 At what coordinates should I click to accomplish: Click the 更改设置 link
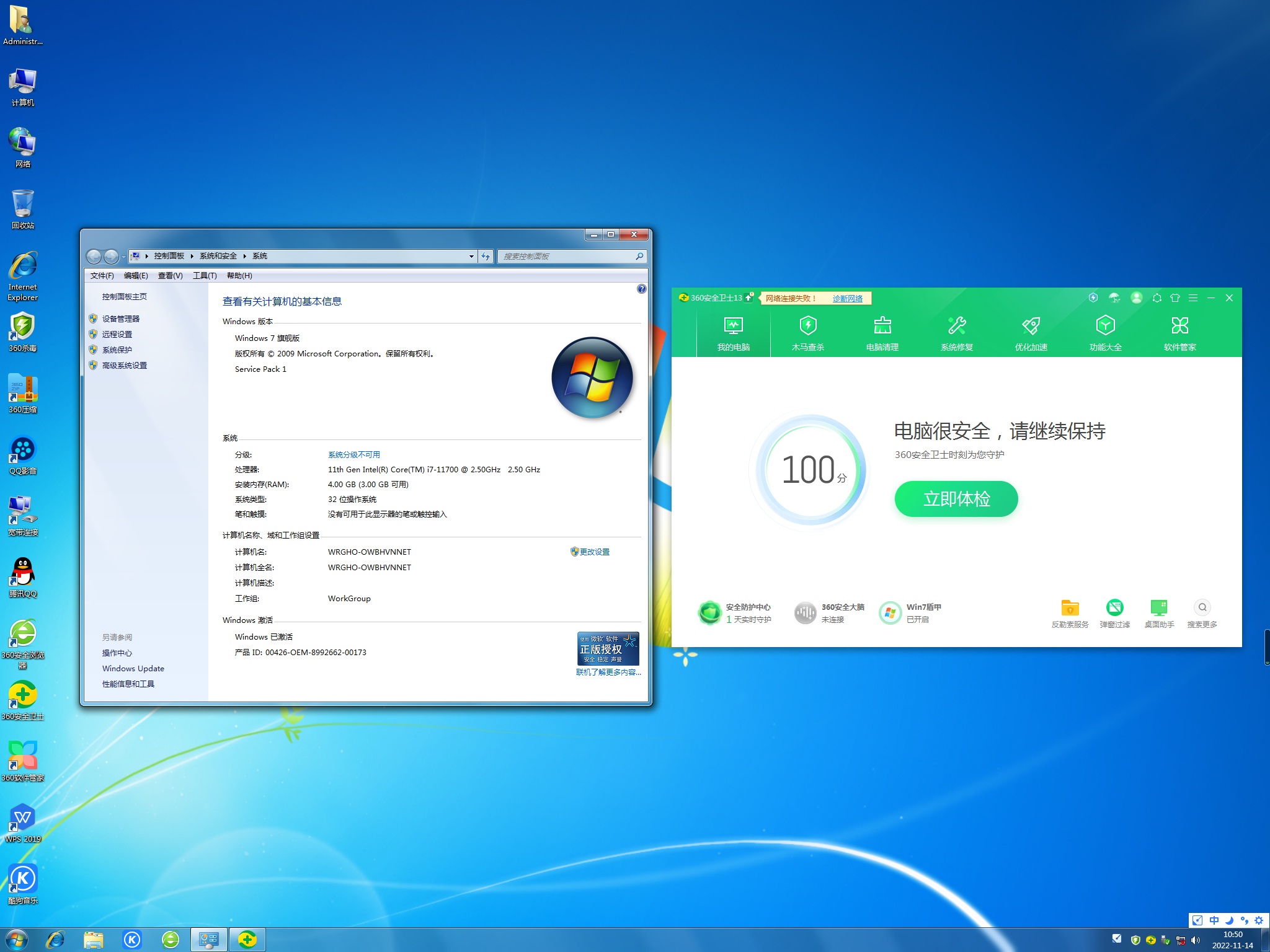[x=594, y=552]
